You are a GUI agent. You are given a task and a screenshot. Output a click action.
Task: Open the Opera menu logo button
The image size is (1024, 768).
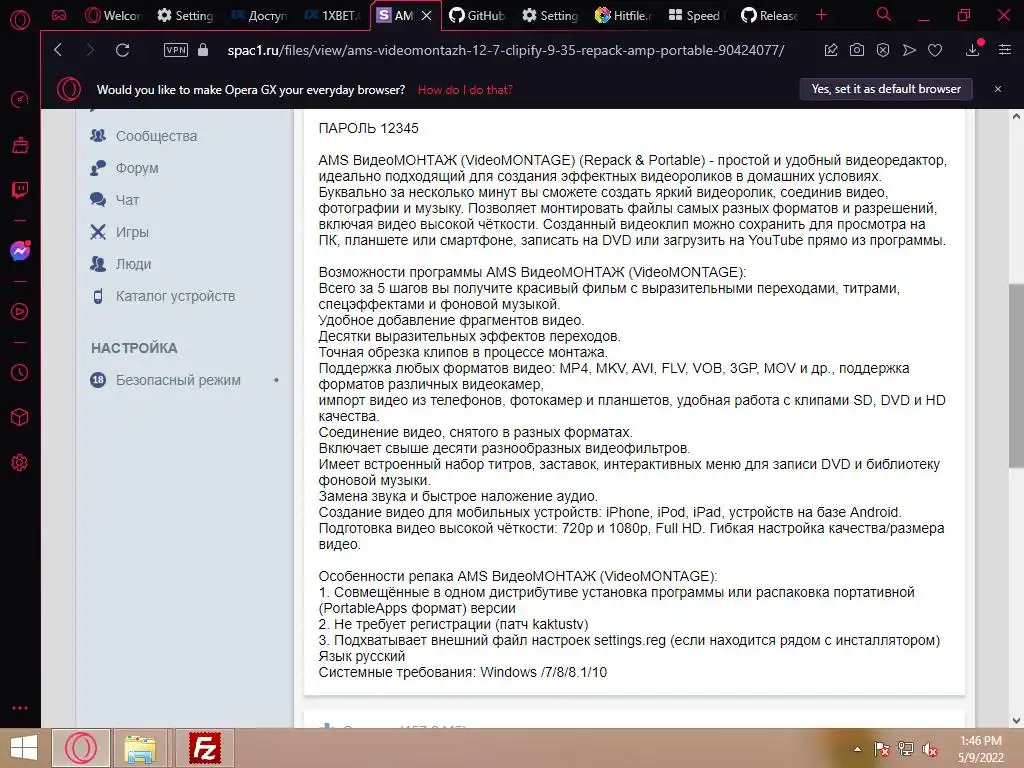point(20,20)
